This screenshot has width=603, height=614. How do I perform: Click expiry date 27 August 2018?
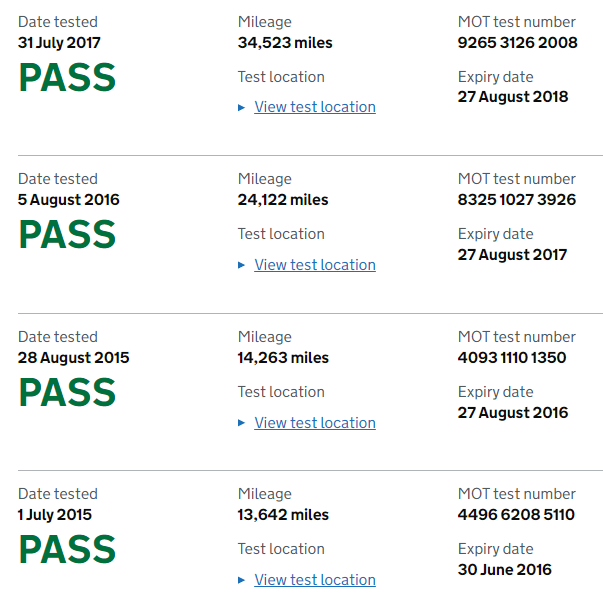pos(513,97)
